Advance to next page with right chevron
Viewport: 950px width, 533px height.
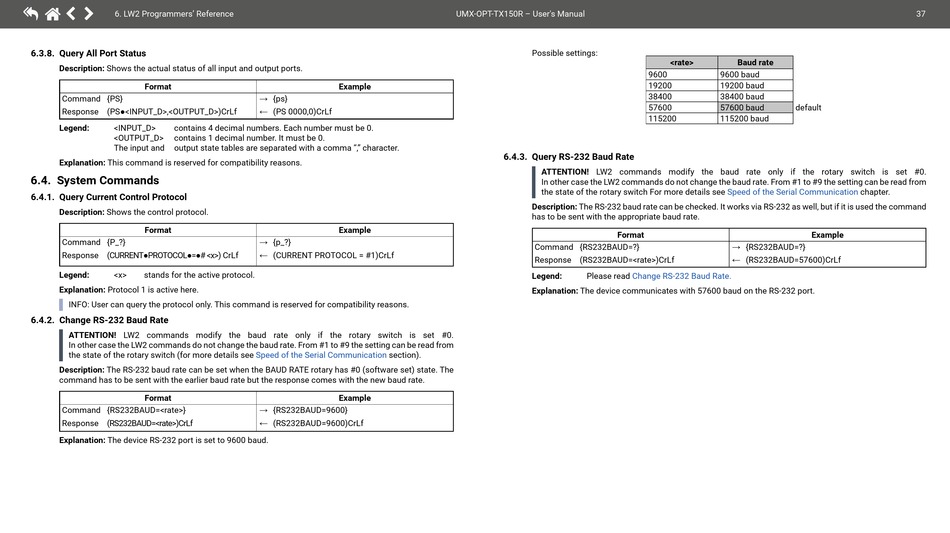(89, 13)
